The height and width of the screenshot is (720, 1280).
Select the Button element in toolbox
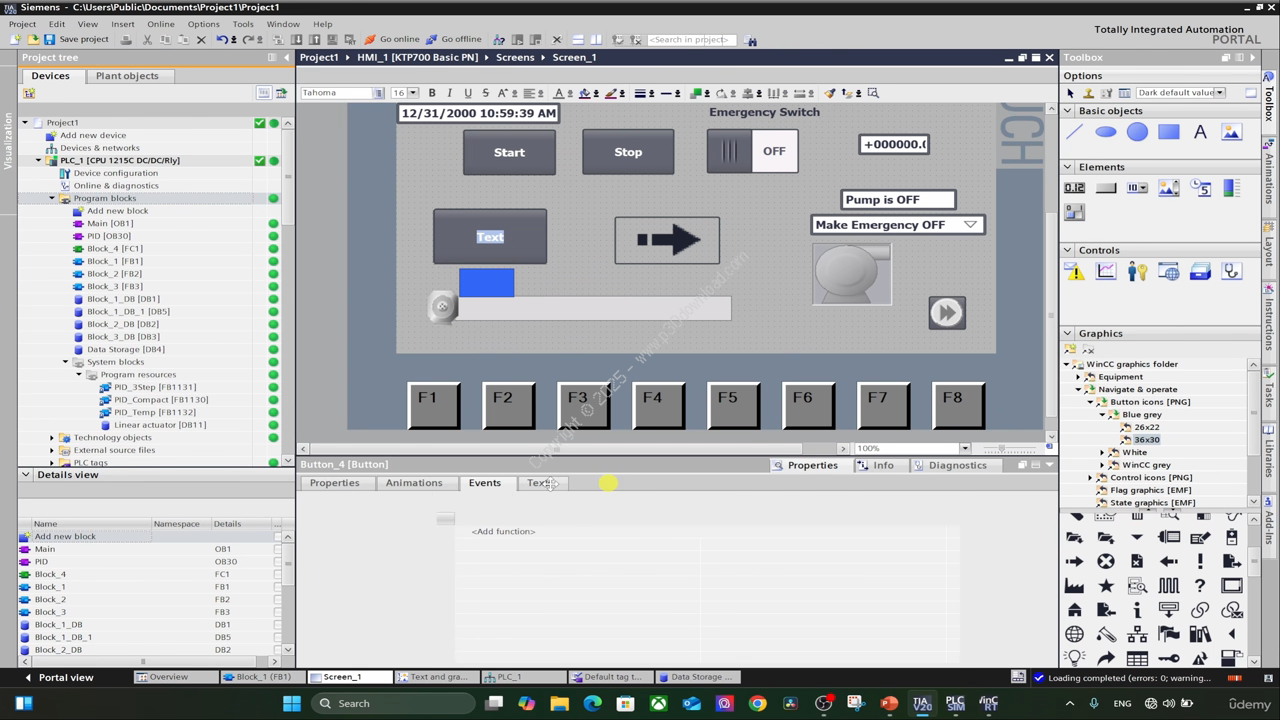pos(1106,188)
